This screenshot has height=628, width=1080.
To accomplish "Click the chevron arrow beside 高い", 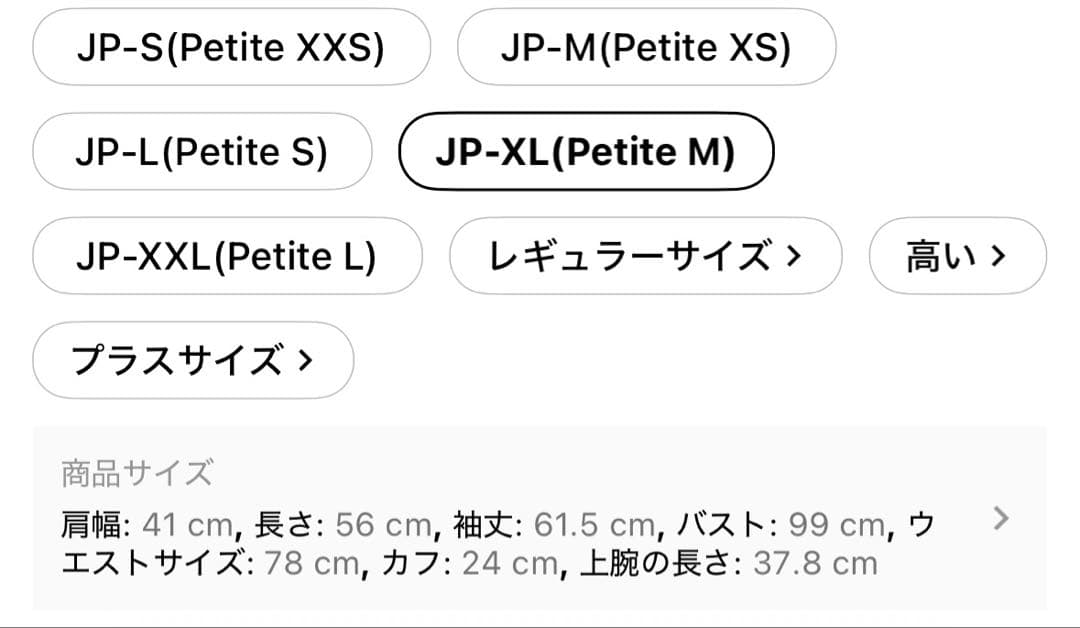I will [997, 257].
